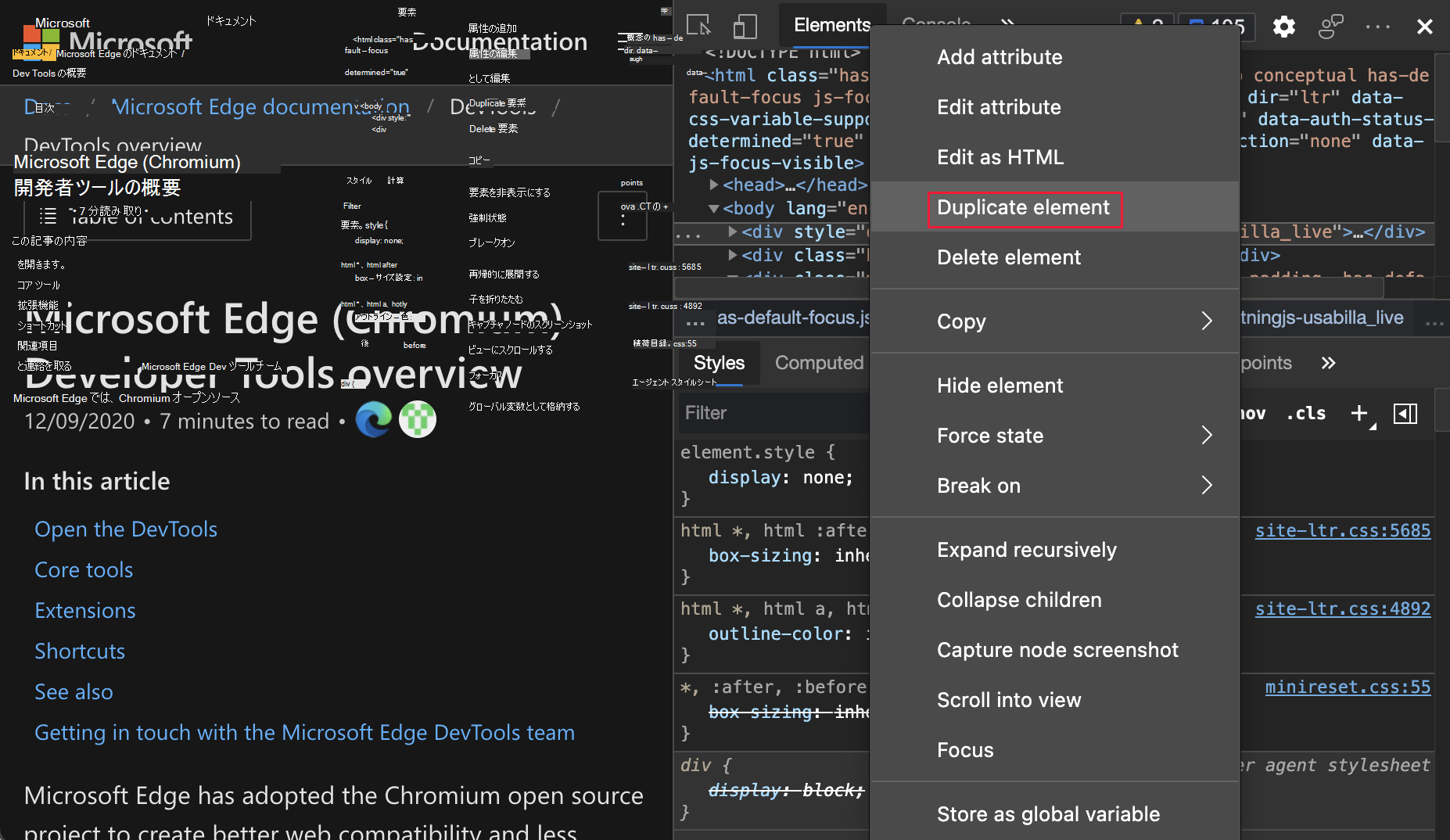
Task: Open site-ltr.css:4892 source link
Action: 1343,608
